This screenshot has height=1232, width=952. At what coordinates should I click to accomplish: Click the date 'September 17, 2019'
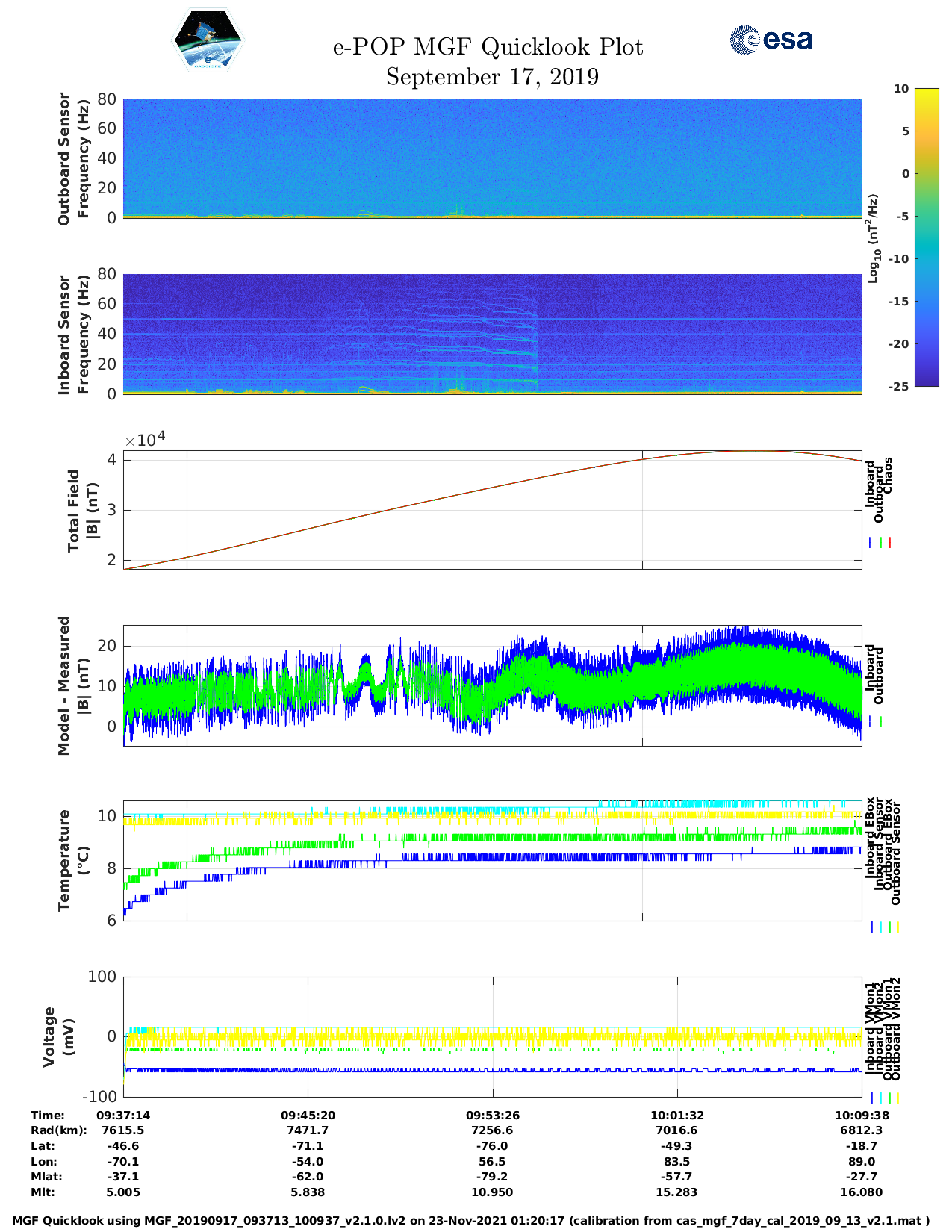[492, 77]
